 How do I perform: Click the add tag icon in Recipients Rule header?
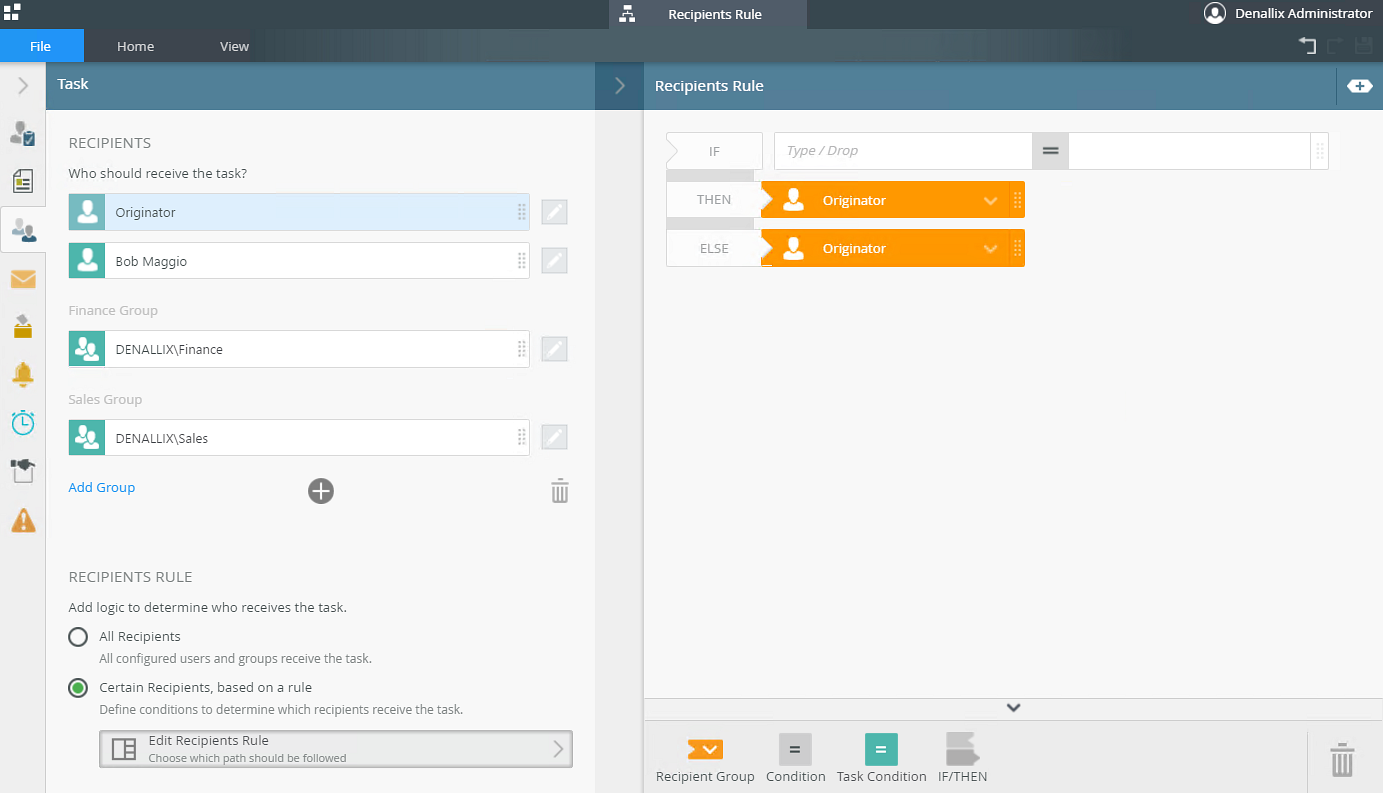(x=1360, y=86)
